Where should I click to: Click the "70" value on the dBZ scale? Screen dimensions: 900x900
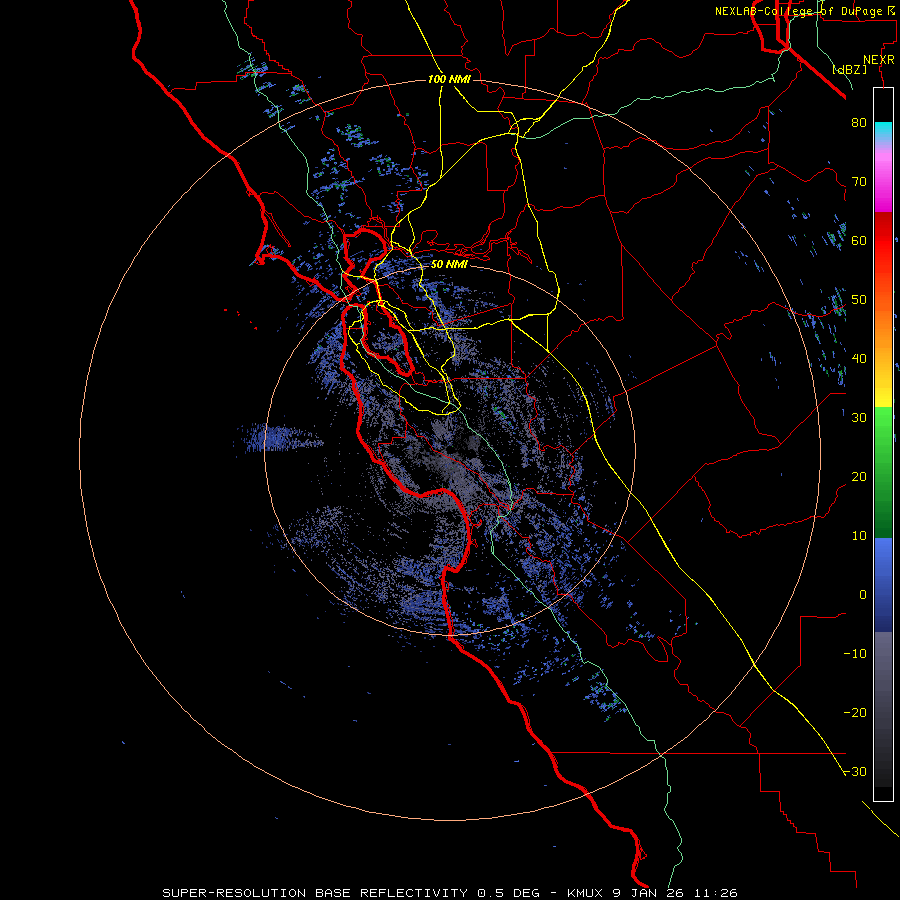pos(859,182)
